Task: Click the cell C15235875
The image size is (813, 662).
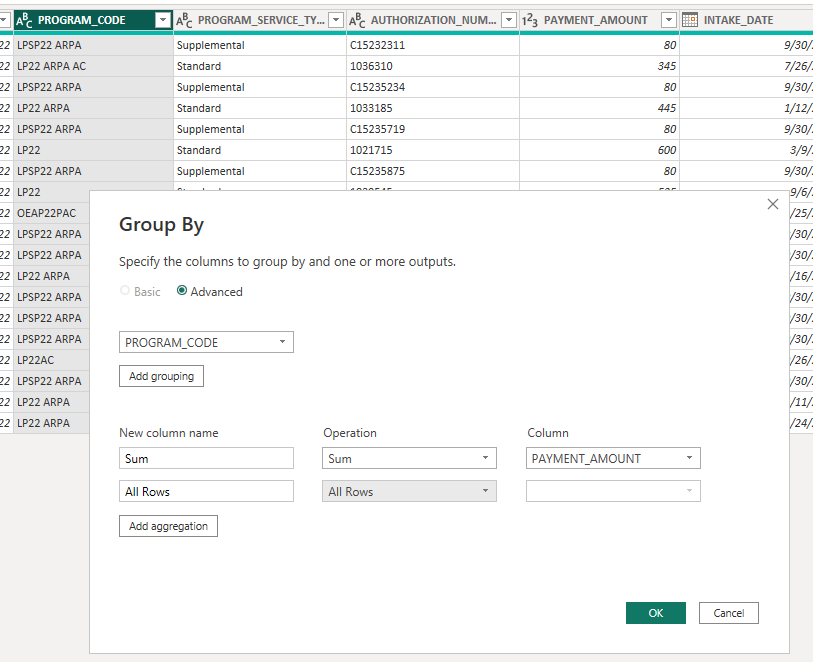Action: click(x=433, y=171)
